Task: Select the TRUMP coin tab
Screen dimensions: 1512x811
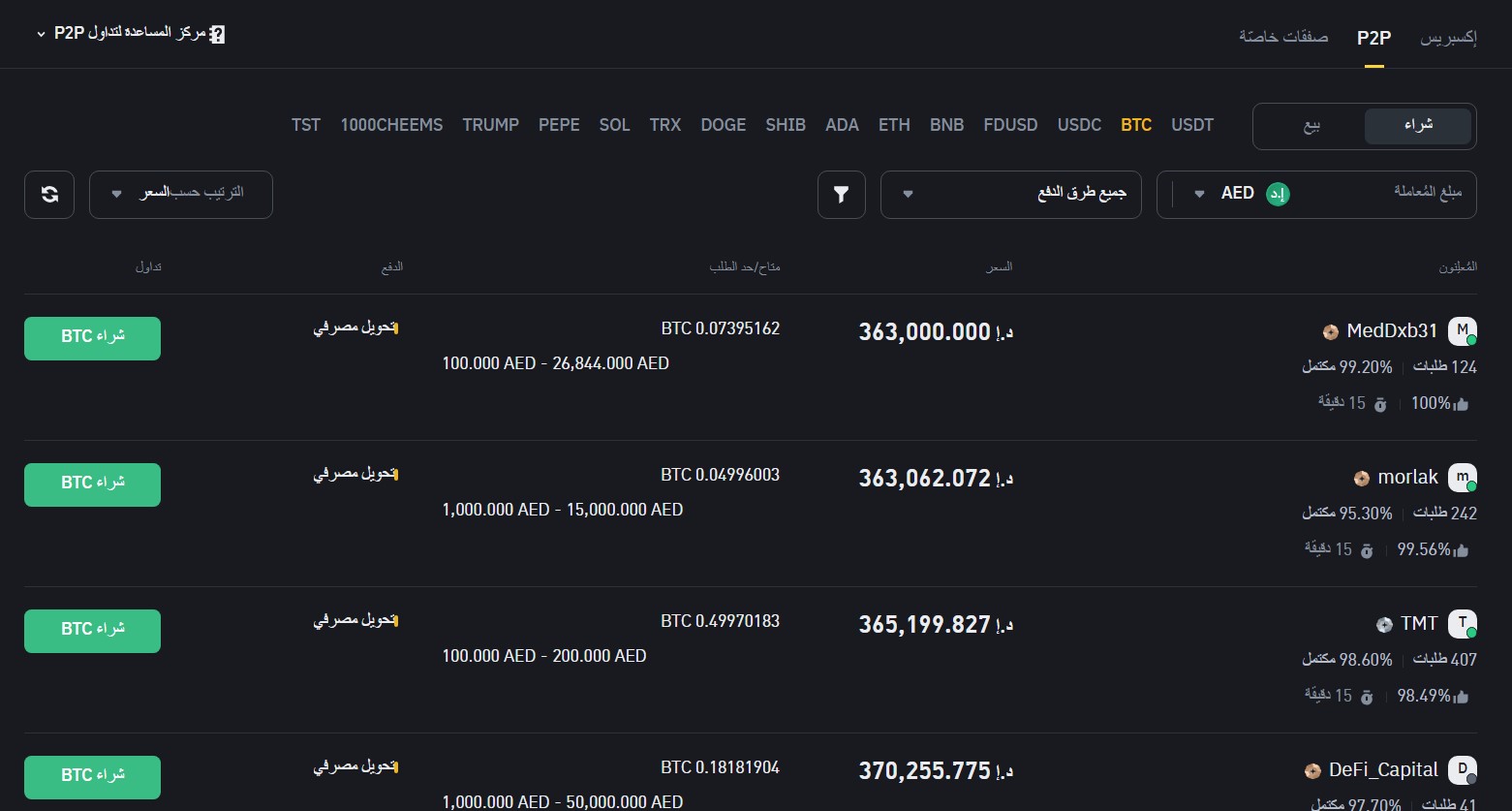Action: (490, 125)
